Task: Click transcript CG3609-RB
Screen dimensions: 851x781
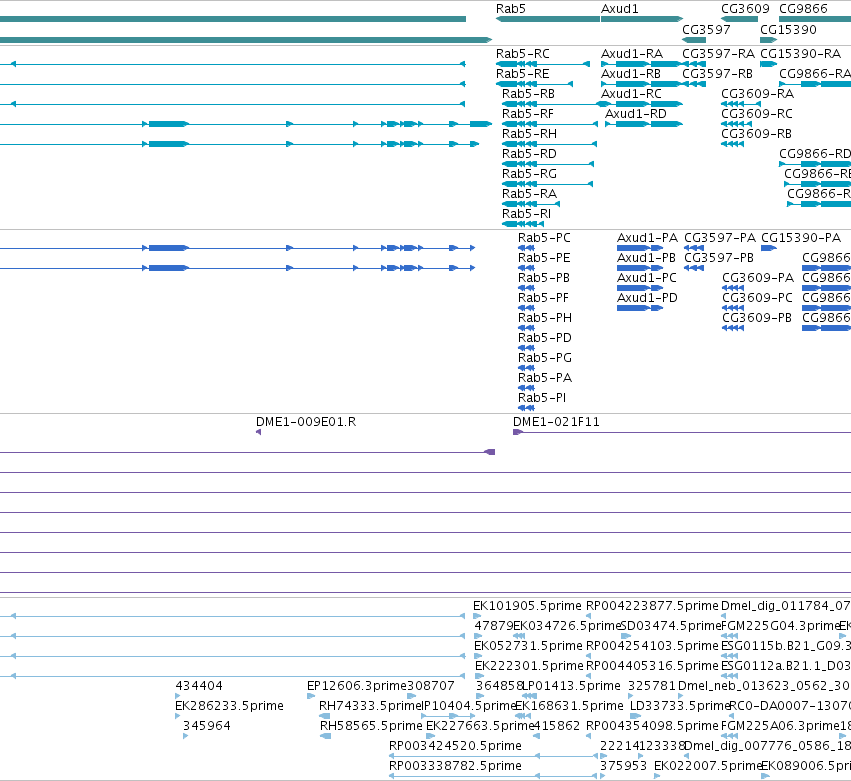Action: pyautogui.click(x=757, y=134)
